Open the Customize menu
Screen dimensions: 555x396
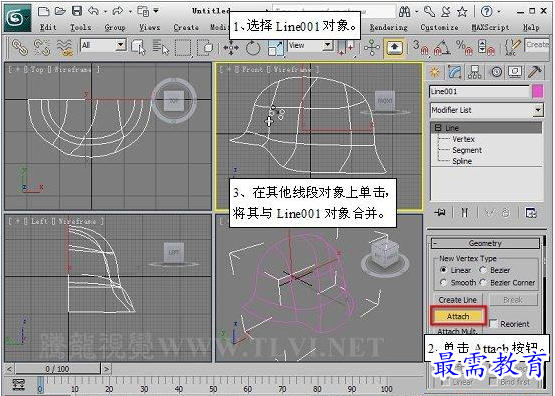(x=439, y=27)
